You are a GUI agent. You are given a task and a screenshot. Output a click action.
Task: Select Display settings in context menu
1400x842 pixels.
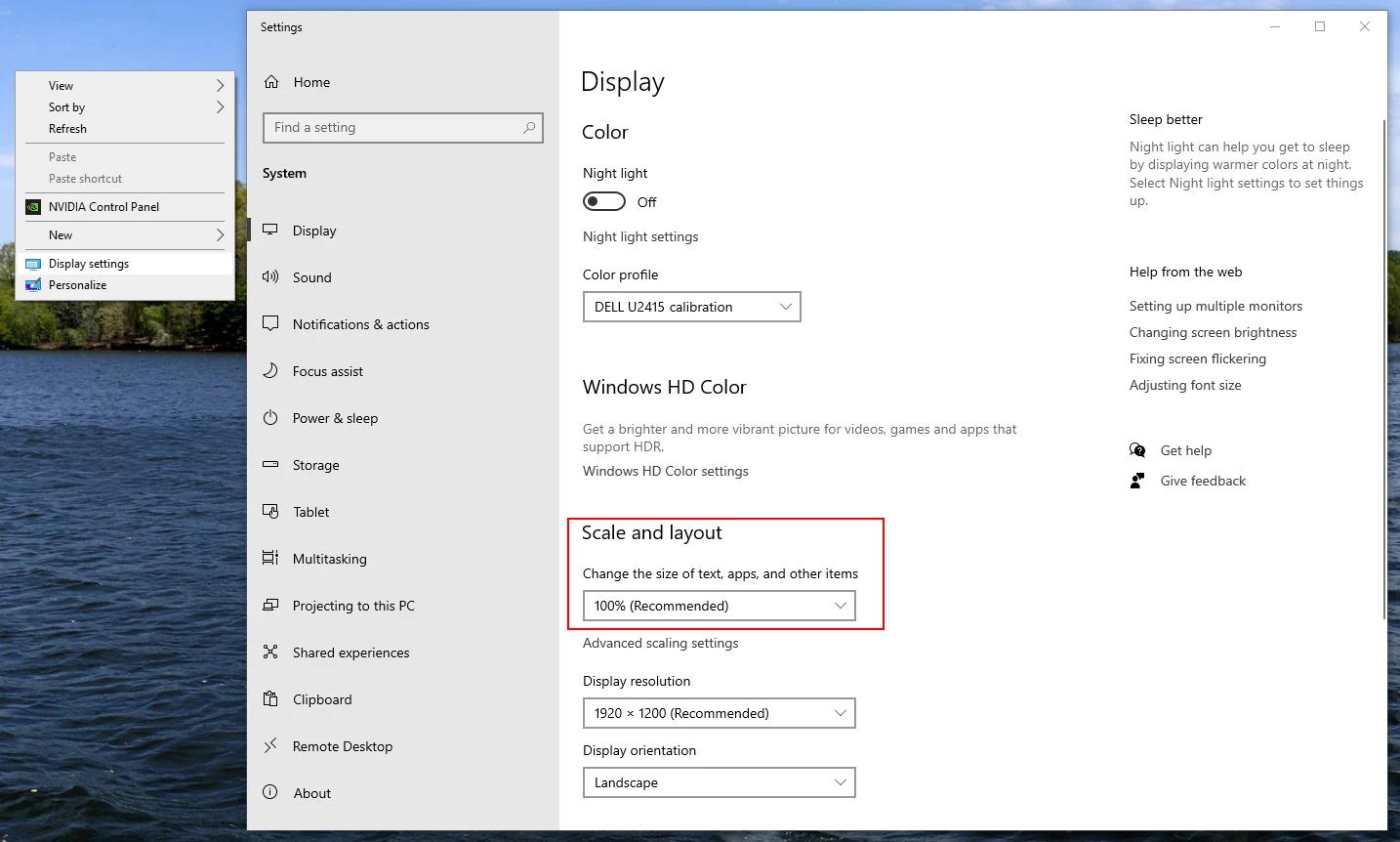click(125, 264)
